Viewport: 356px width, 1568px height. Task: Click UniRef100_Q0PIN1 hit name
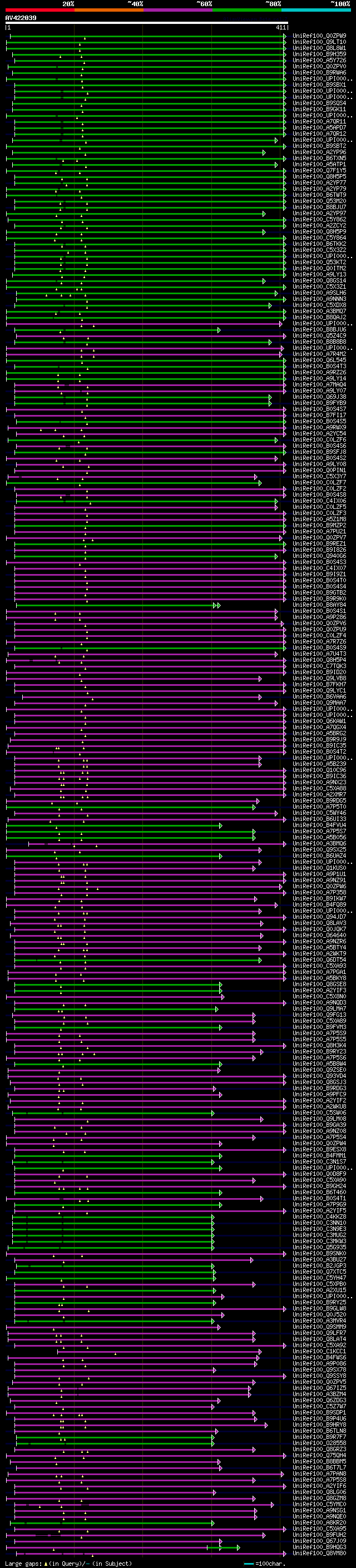[x=319, y=471]
